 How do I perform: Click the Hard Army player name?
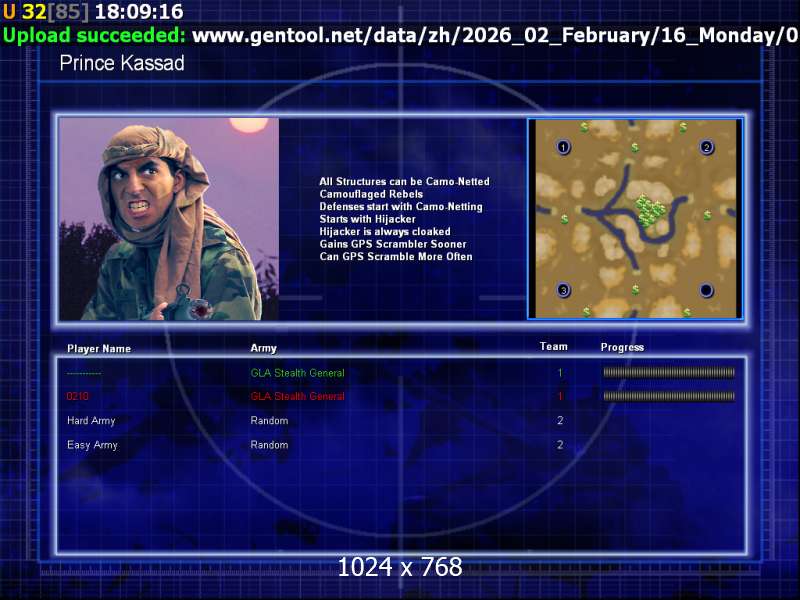pyautogui.click(x=91, y=421)
